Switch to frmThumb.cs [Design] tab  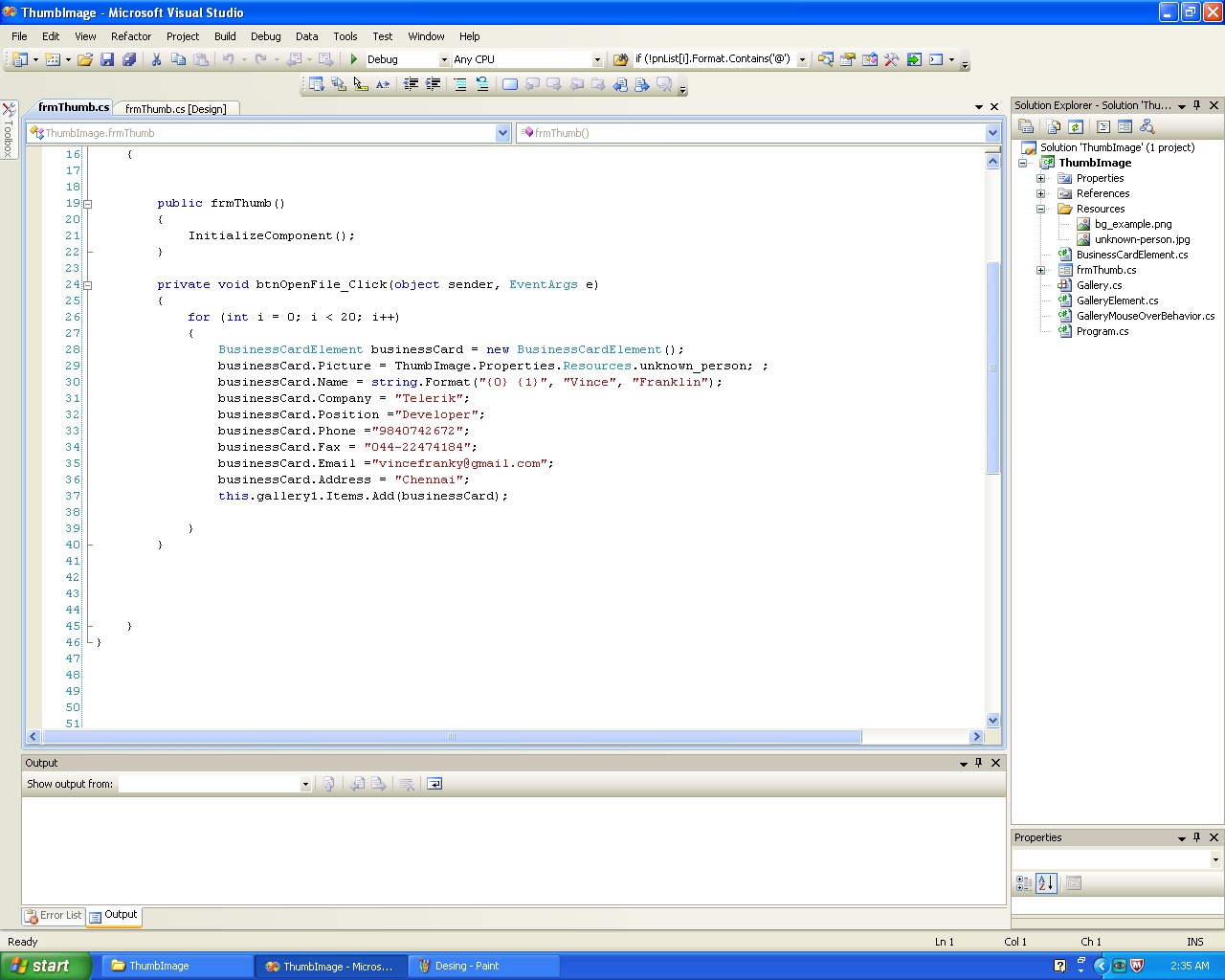tap(176, 109)
